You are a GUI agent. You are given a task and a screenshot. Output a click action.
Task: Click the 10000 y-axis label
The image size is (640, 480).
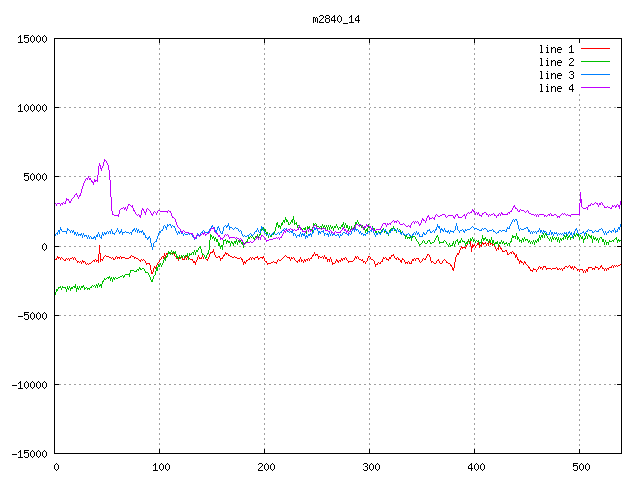point(32,108)
